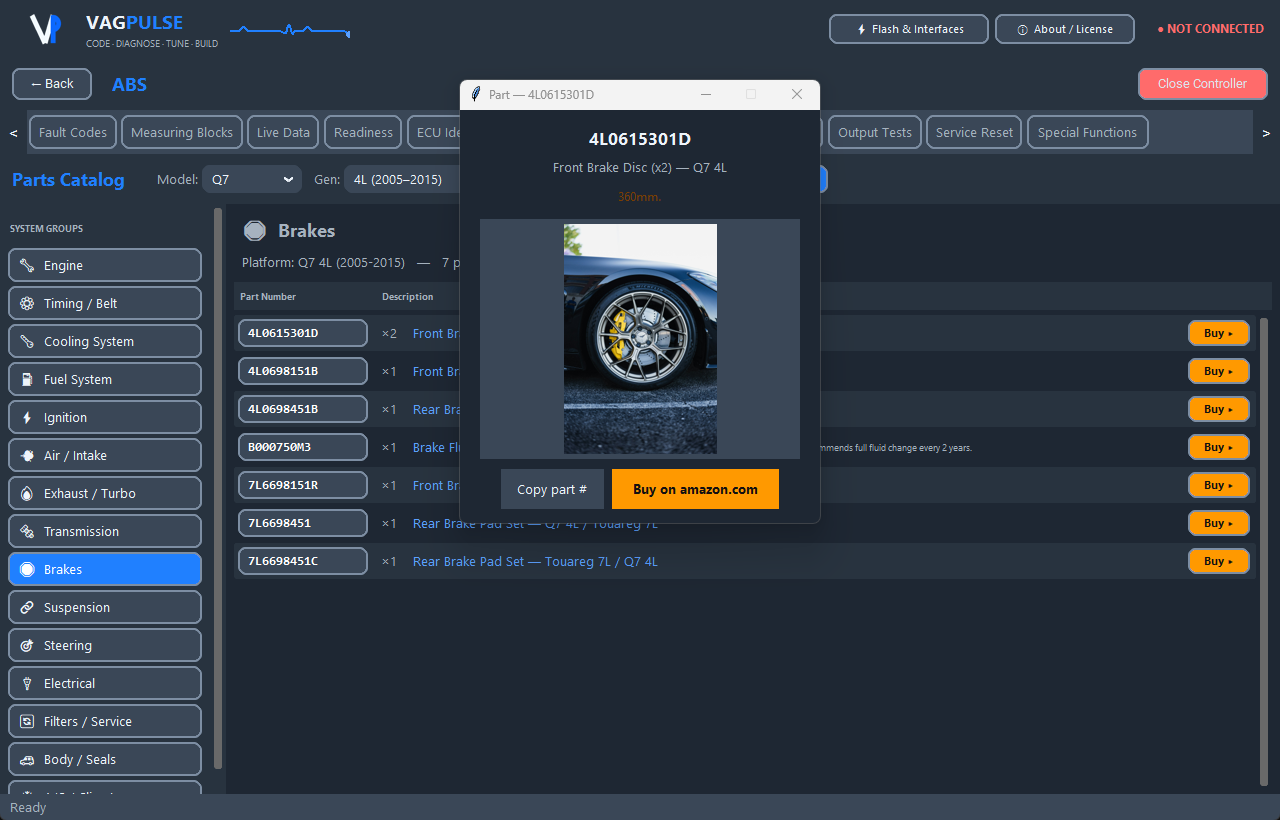Viewport: 1280px width, 820px height.
Task: Open the Suspension chain-link icon
Action: coord(27,608)
